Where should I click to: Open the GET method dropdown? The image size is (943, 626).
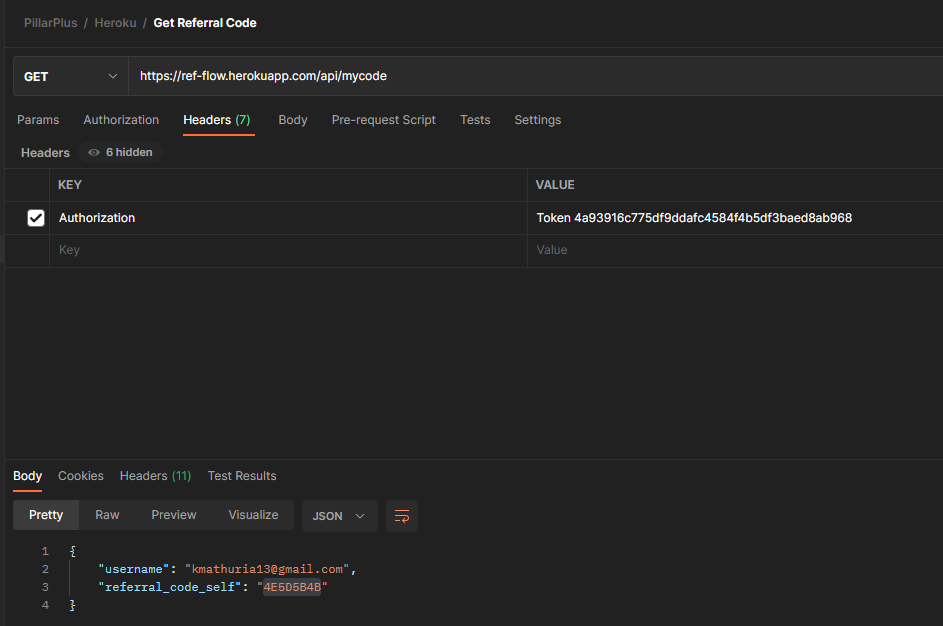(x=70, y=76)
